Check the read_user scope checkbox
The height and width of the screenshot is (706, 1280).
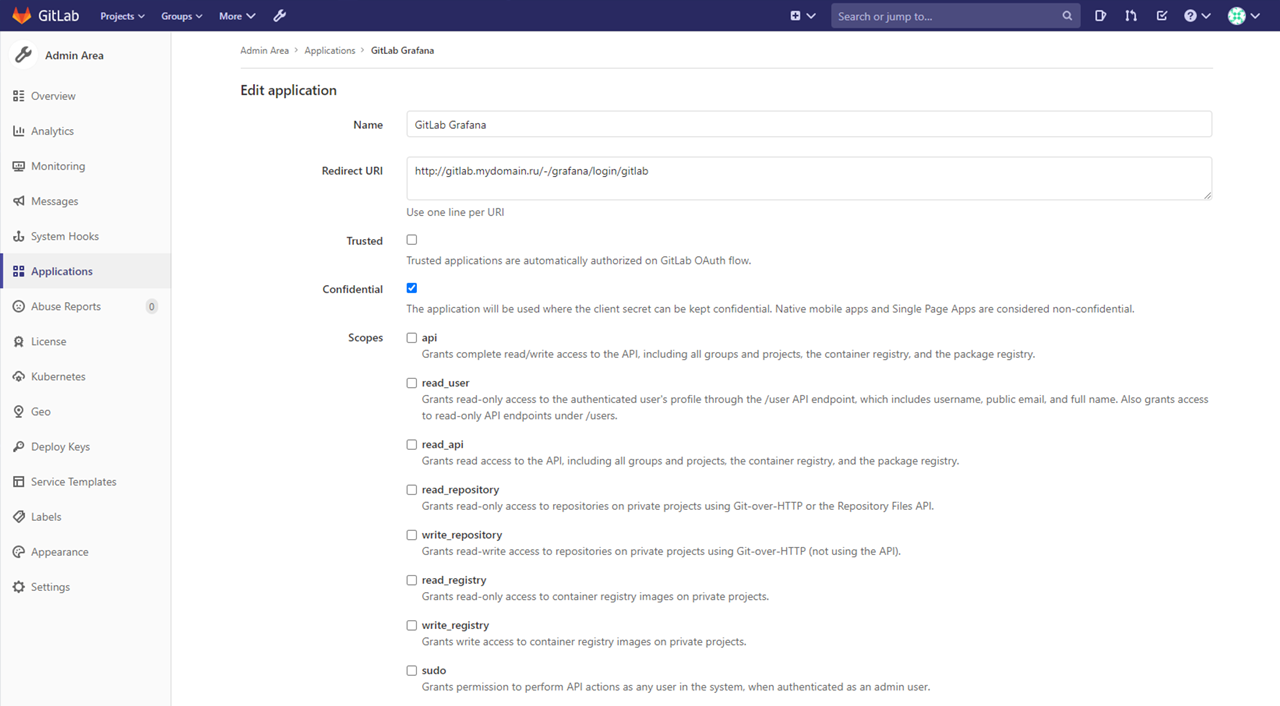pyautogui.click(x=412, y=383)
